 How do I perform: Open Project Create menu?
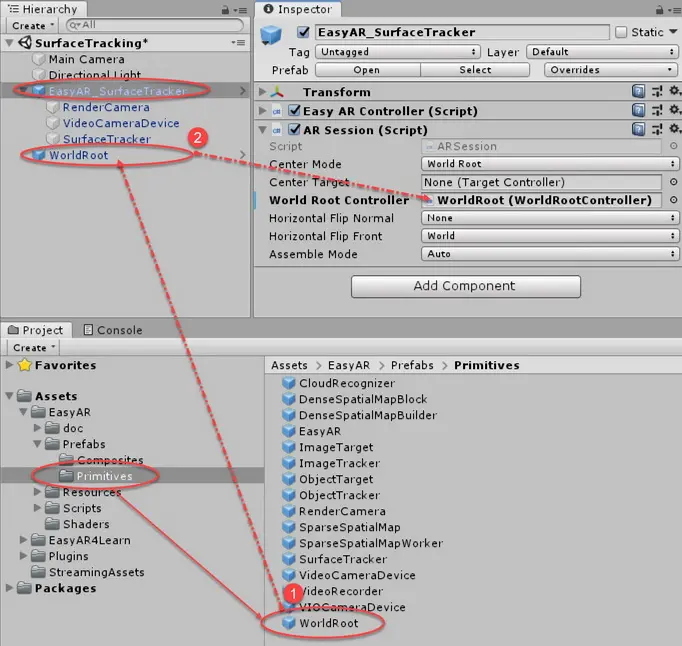pos(33,348)
